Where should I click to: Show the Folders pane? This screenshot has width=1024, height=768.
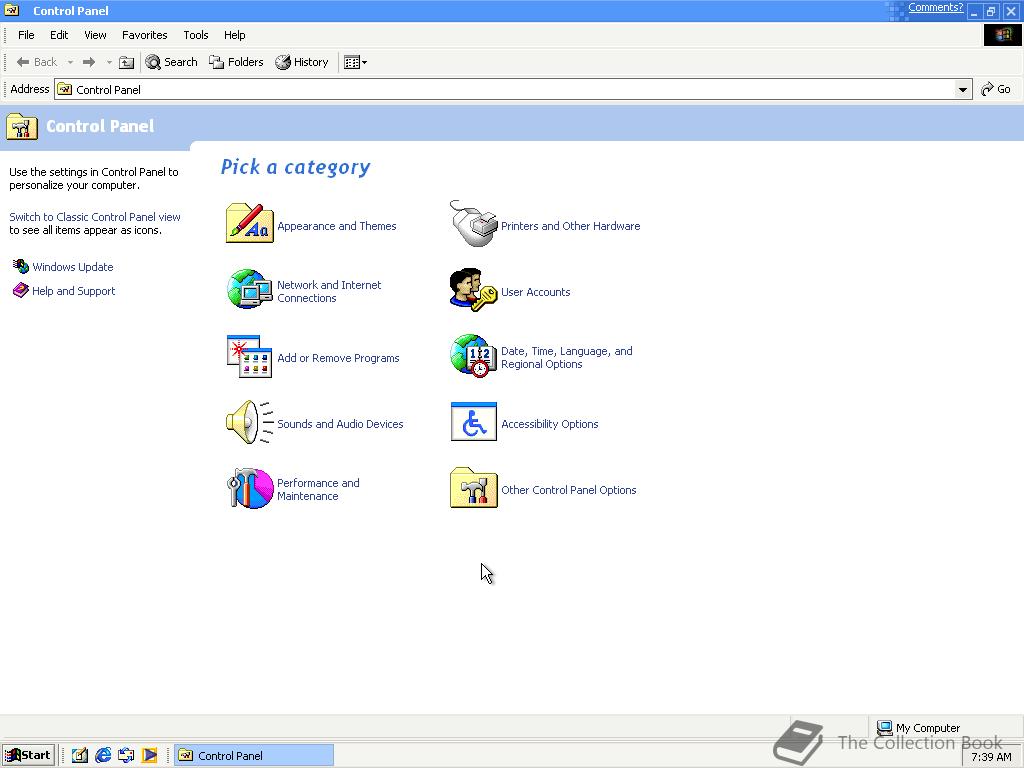[236, 62]
